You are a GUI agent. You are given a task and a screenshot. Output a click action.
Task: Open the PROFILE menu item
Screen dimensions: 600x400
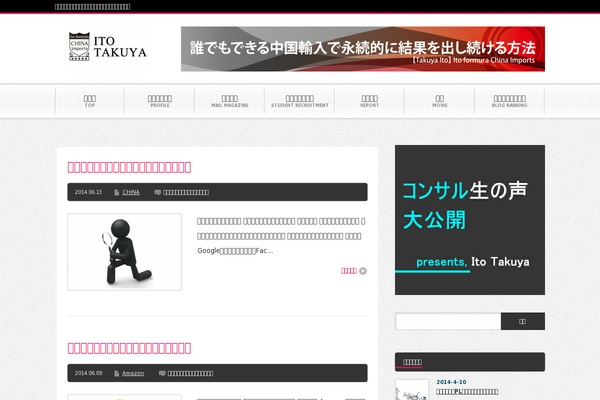[160, 101]
